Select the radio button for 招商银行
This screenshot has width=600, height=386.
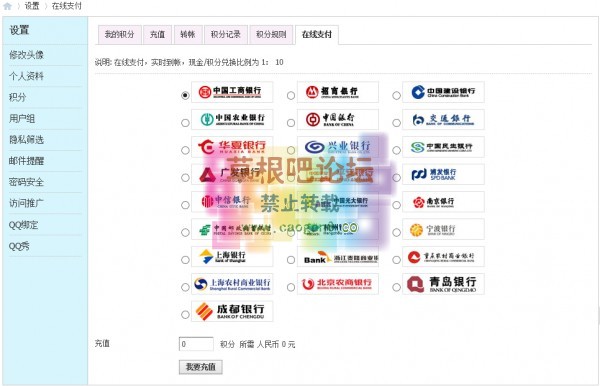click(x=291, y=95)
